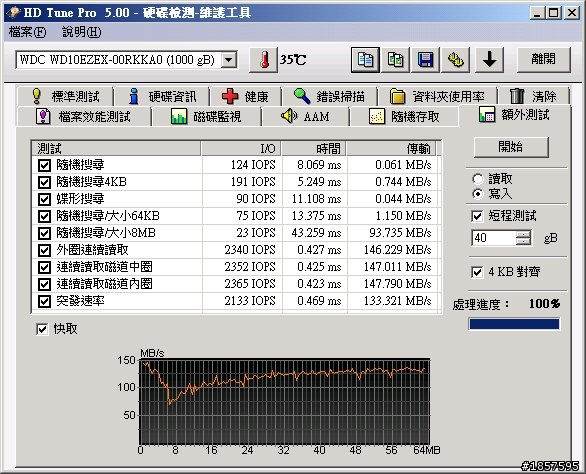This screenshot has height=474, width=586.
Task: Select the 額外測試 tab
Action: tap(515, 115)
